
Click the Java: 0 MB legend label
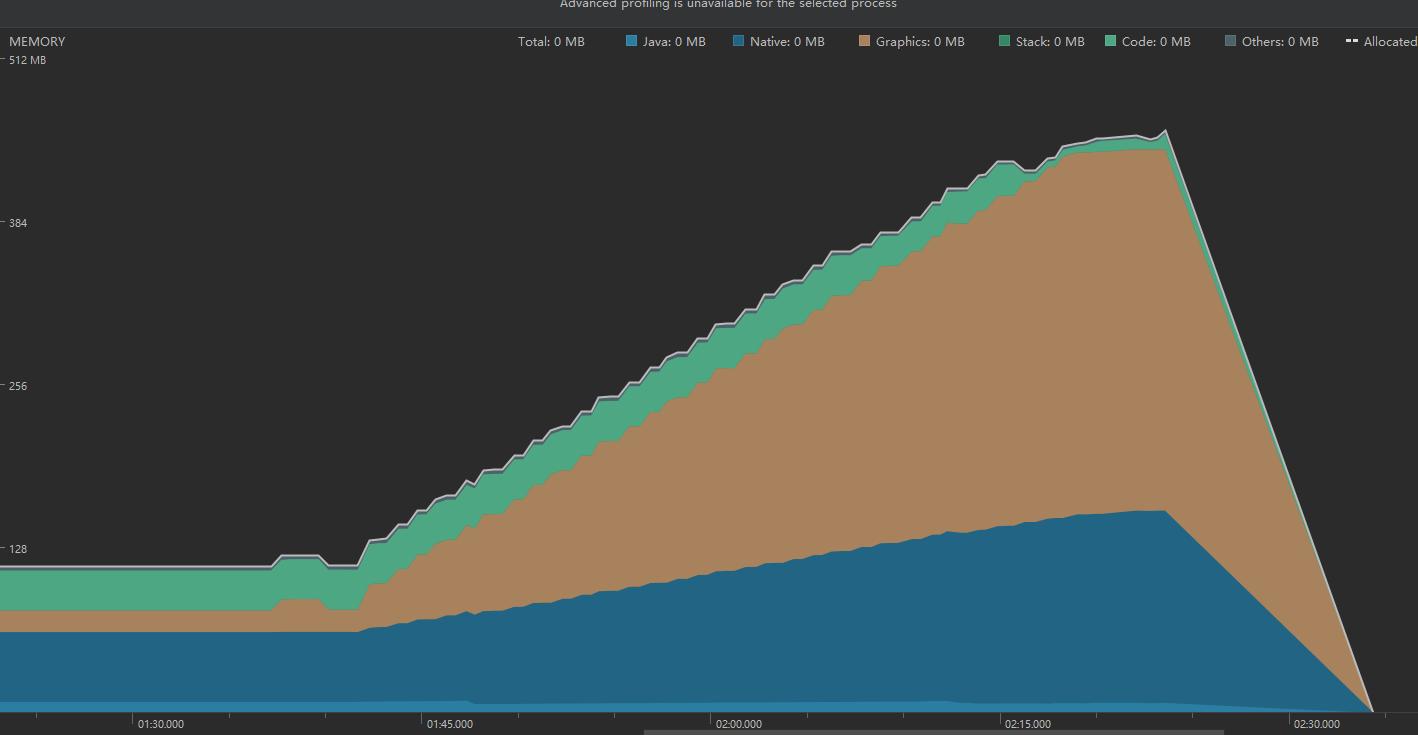(x=674, y=42)
